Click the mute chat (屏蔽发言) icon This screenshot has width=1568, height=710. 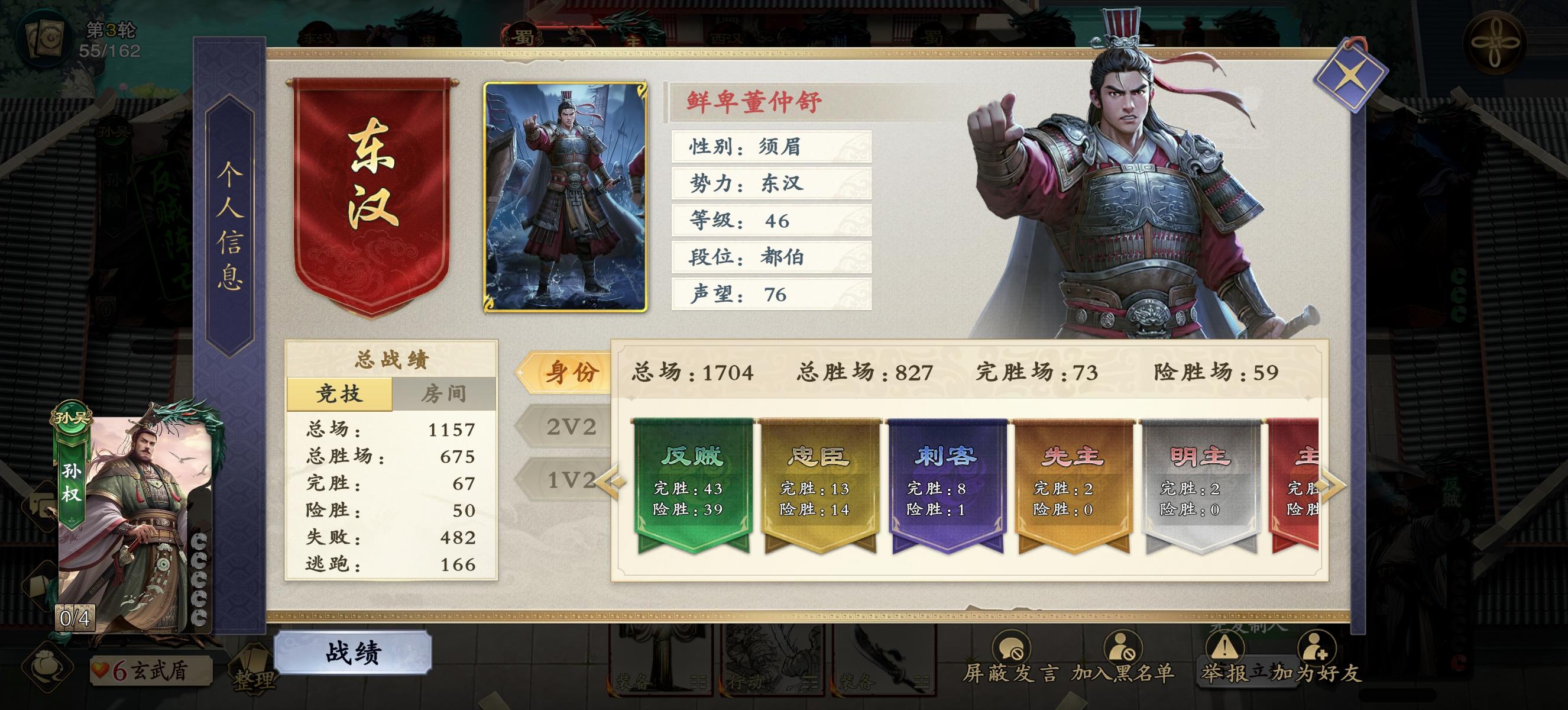[x=1011, y=648]
